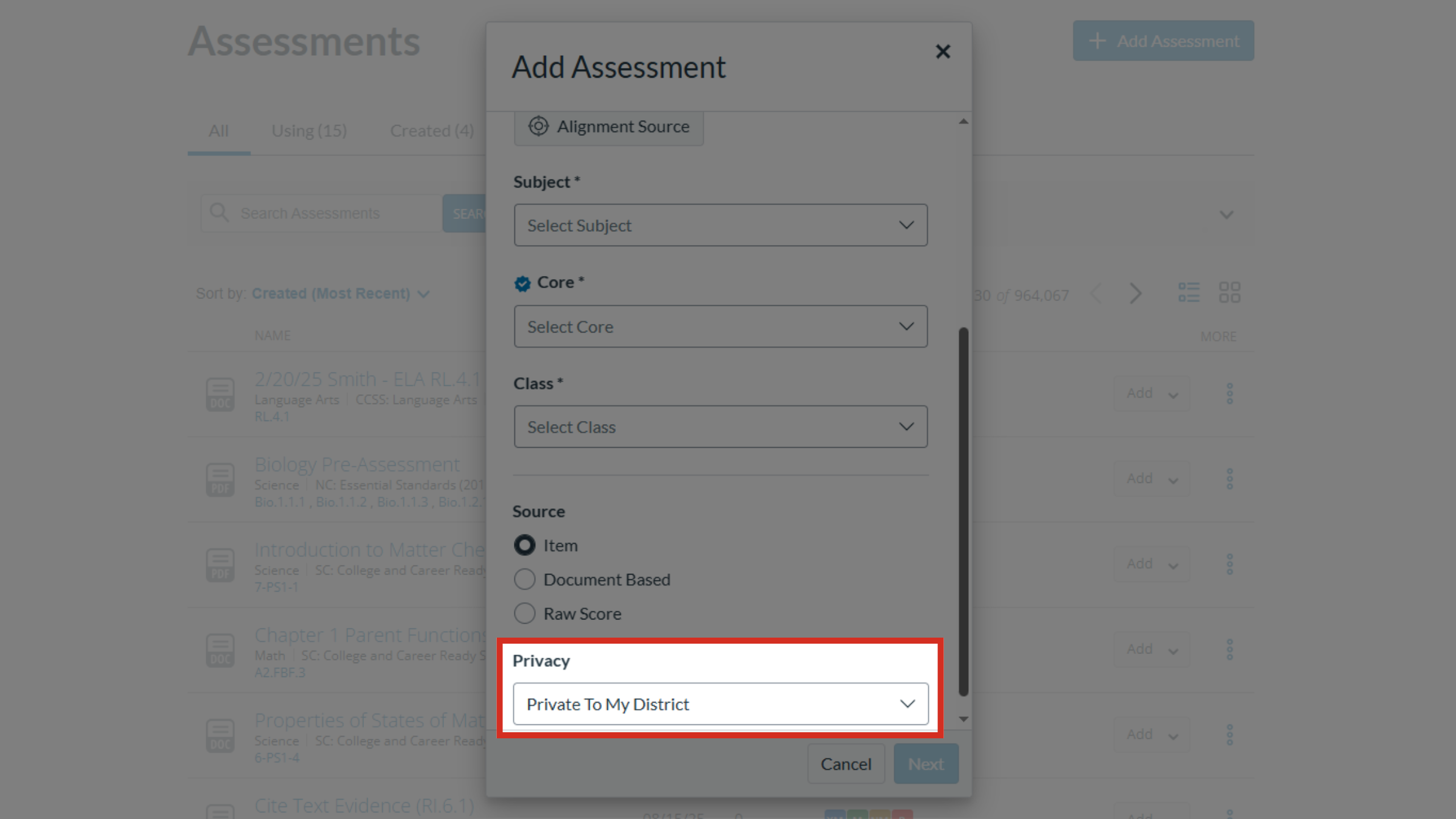The width and height of the screenshot is (1456, 819).
Task: Open Properties of States of Matter assessment
Action: (x=369, y=721)
